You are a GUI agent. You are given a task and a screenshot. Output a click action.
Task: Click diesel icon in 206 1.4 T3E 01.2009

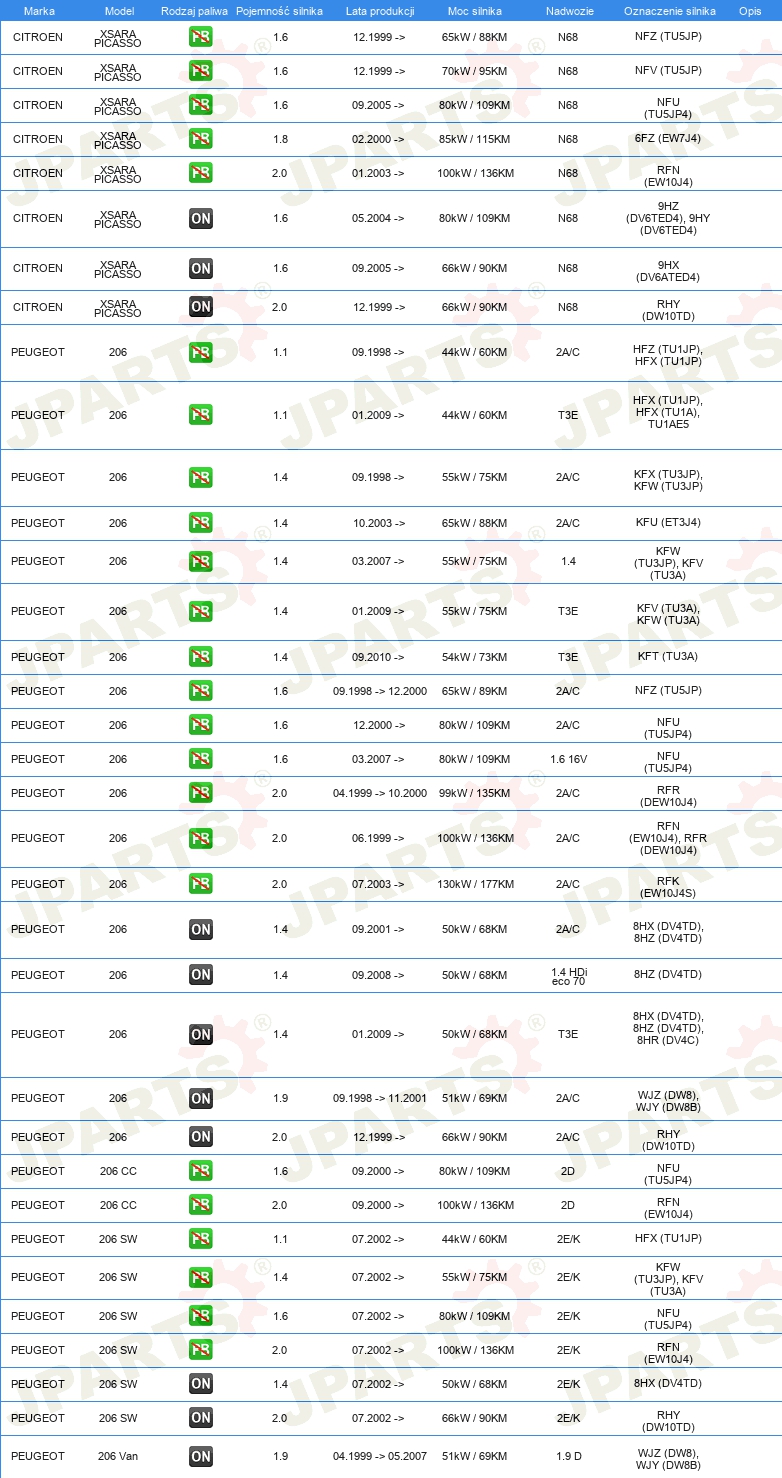click(201, 1035)
